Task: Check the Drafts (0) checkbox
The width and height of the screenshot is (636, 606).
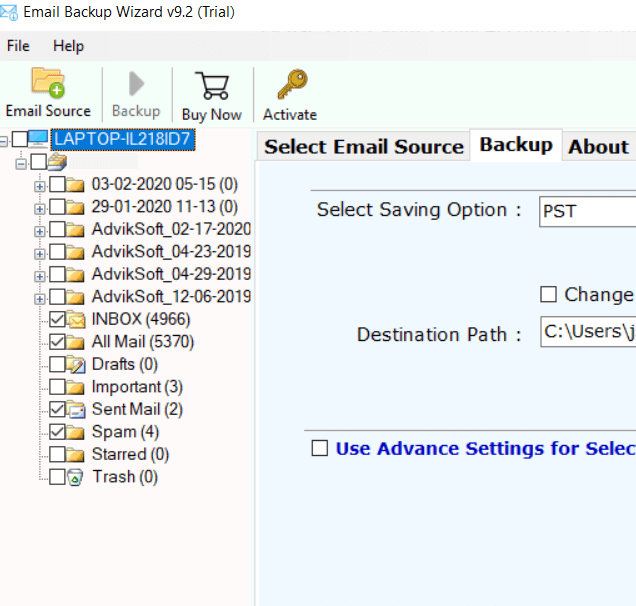Action: pyautogui.click(x=57, y=365)
